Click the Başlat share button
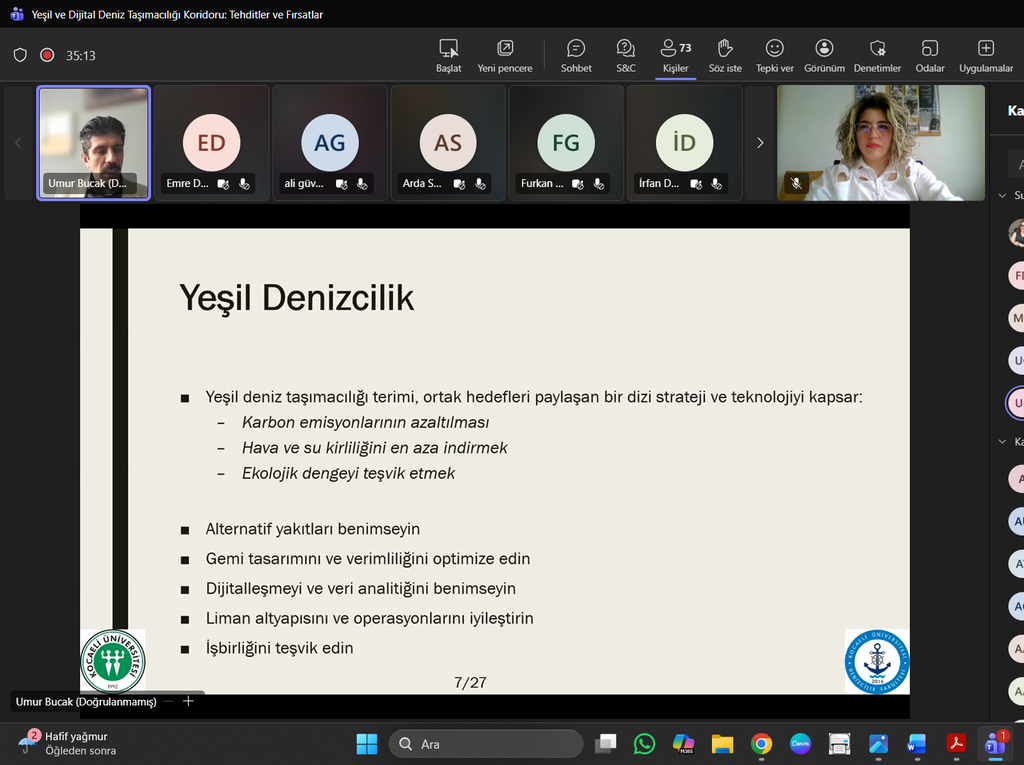 coord(449,55)
